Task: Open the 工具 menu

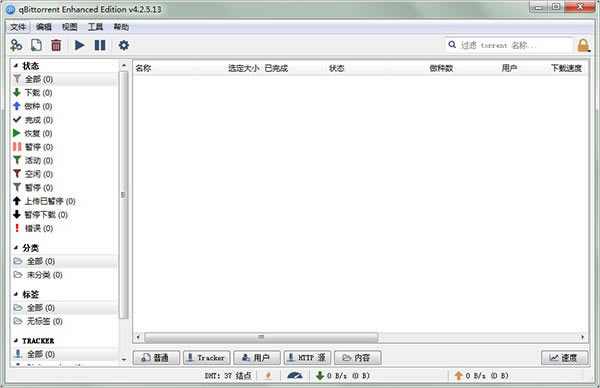Action: pyautogui.click(x=95, y=27)
